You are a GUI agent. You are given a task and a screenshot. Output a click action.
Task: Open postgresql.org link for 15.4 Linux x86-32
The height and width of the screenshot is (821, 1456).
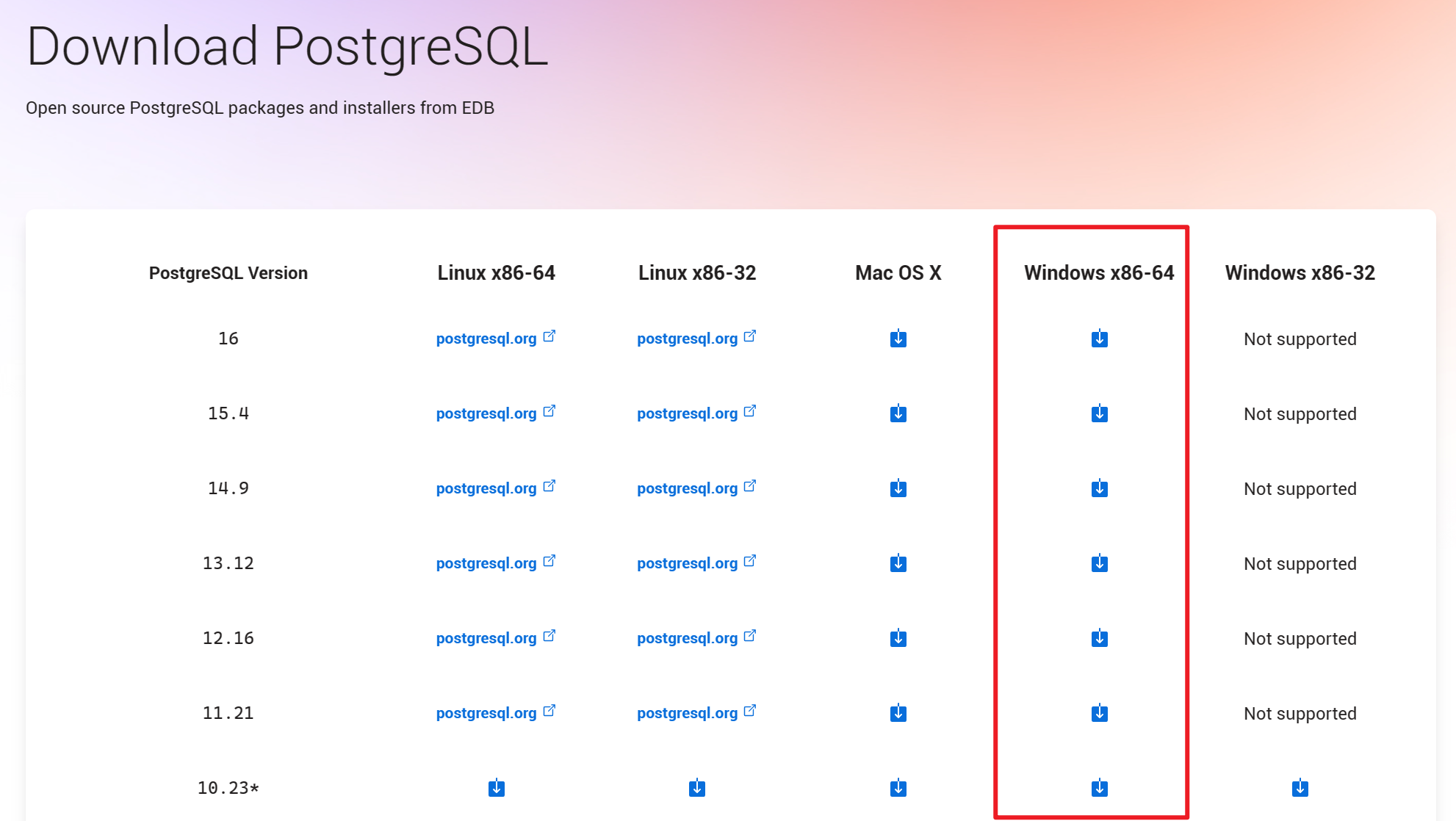687,413
